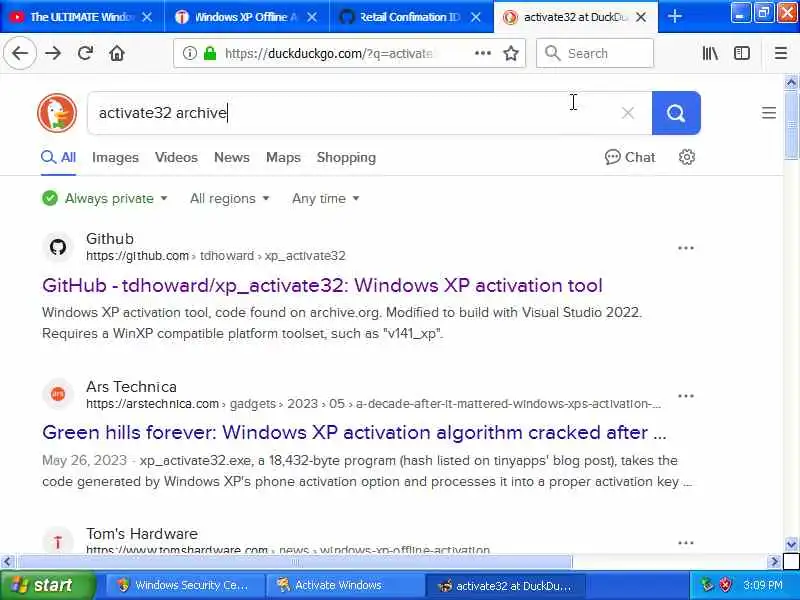
Task: Switch to Videos results
Action: coord(176,157)
